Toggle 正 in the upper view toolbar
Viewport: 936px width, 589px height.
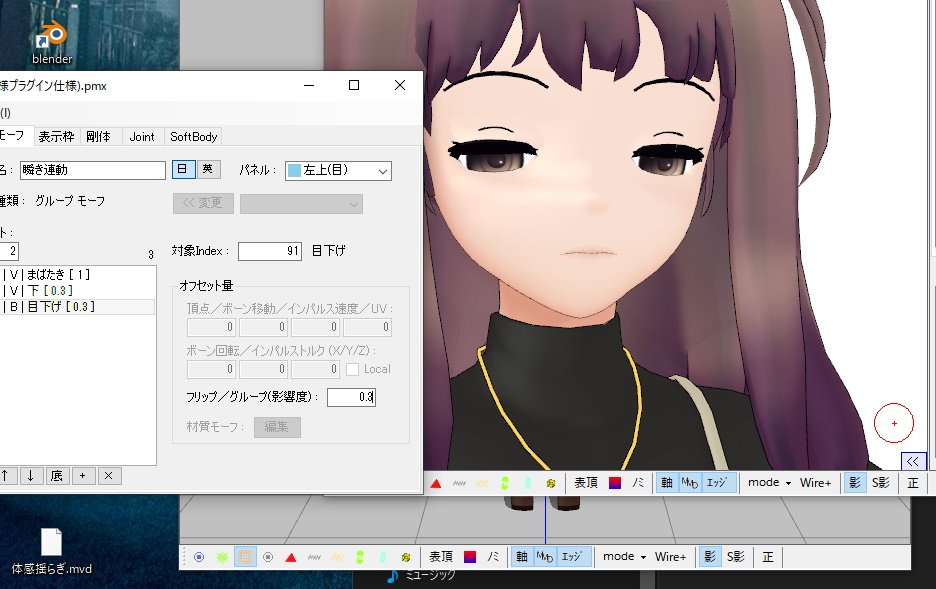(913, 483)
